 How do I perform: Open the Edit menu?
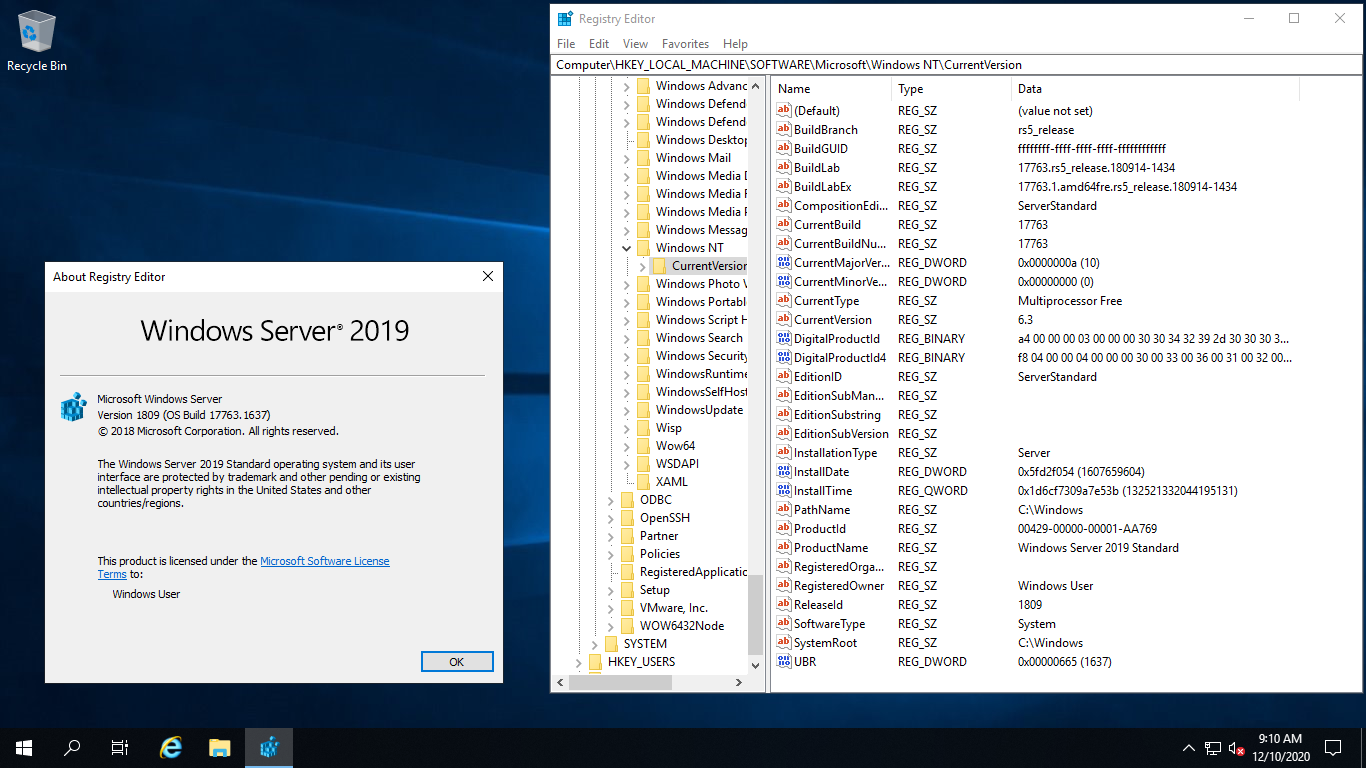click(599, 44)
